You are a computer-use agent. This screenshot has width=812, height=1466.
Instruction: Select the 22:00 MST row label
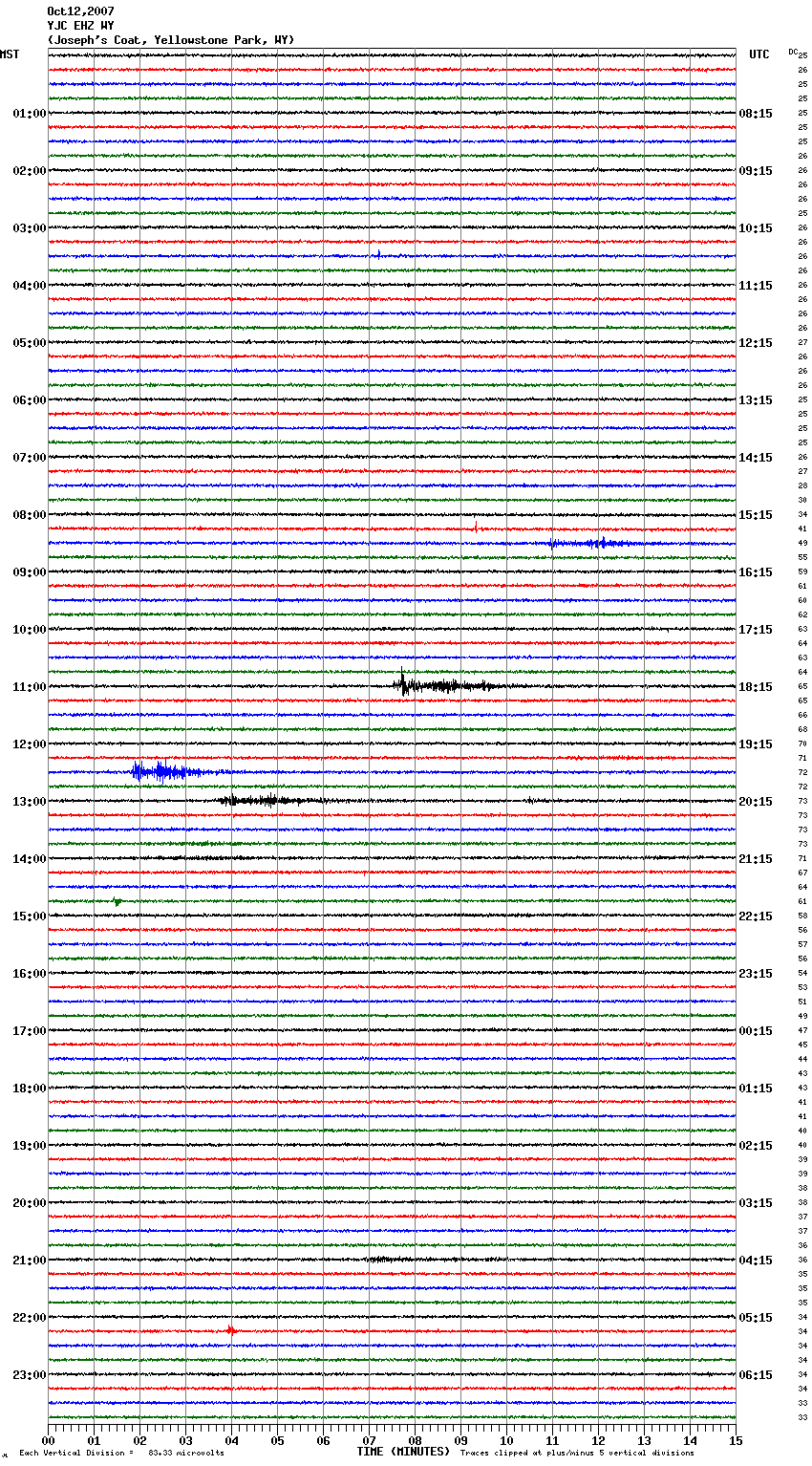click(30, 1318)
